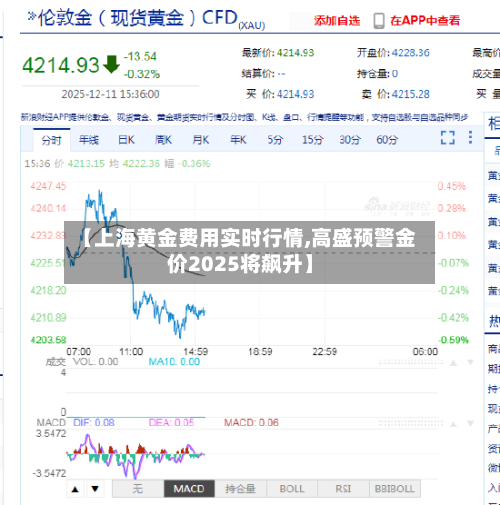Choose the 持仓量 indicator button

pyautogui.click(x=240, y=489)
